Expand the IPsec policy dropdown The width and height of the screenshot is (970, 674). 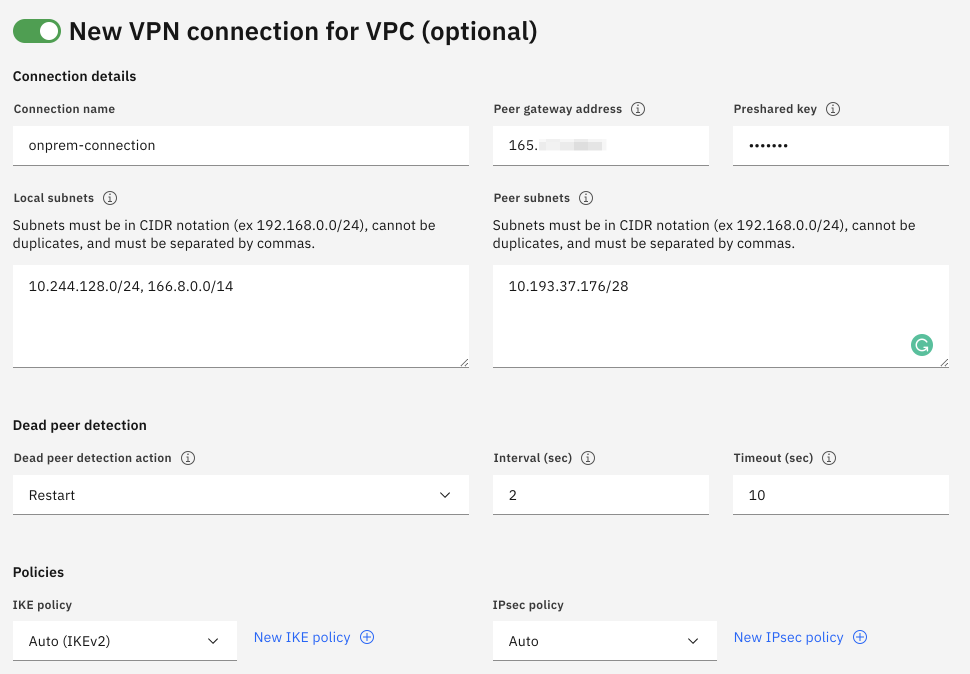(x=604, y=641)
